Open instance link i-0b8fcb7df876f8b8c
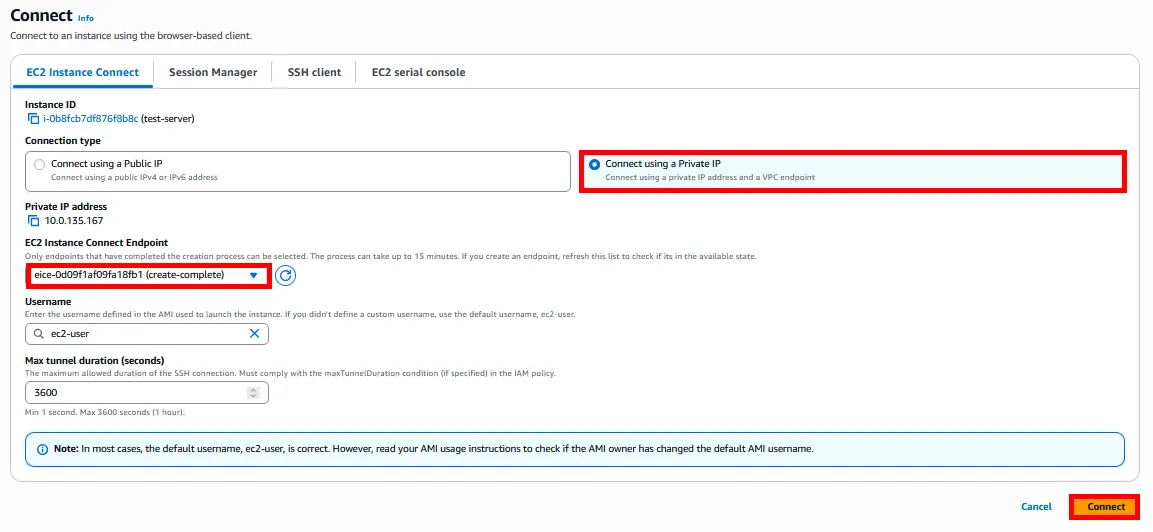The height and width of the screenshot is (532, 1153). point(90,118)
